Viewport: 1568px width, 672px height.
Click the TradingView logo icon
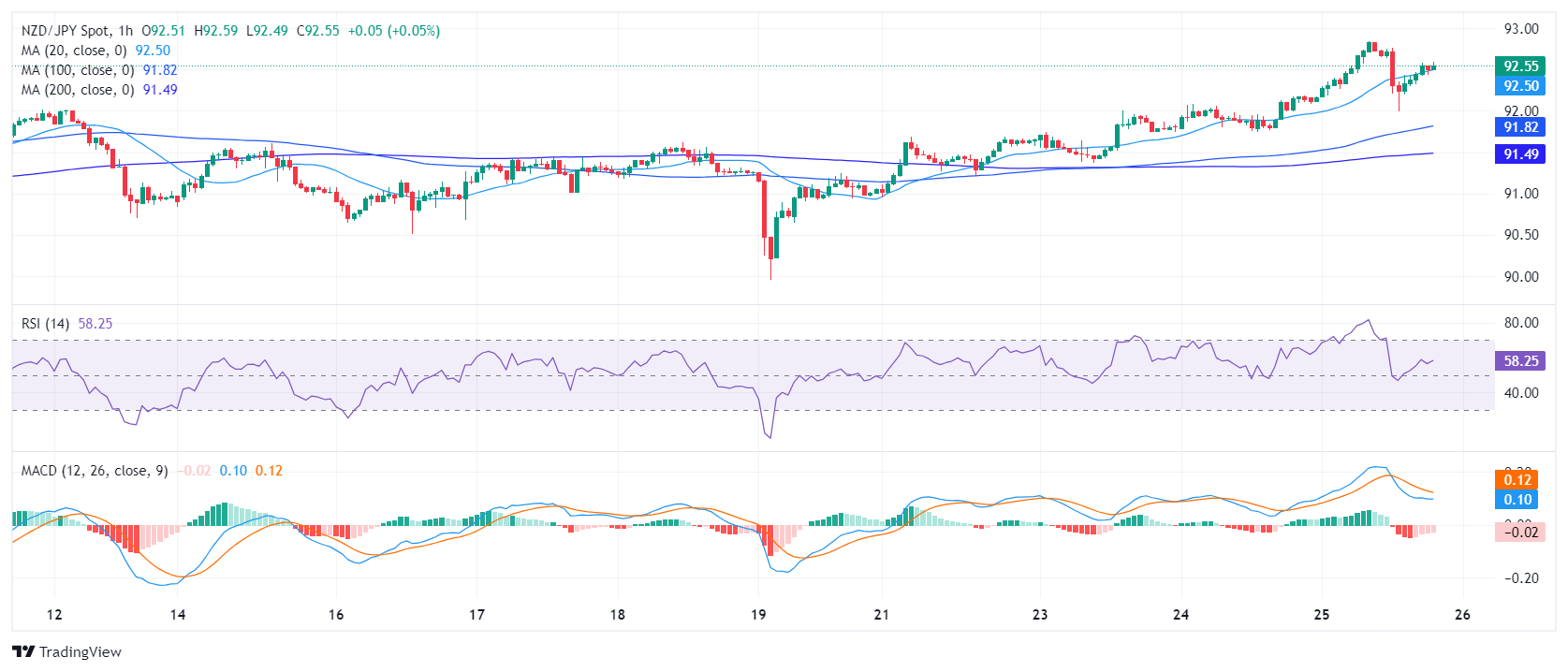[x=23, y=652]
